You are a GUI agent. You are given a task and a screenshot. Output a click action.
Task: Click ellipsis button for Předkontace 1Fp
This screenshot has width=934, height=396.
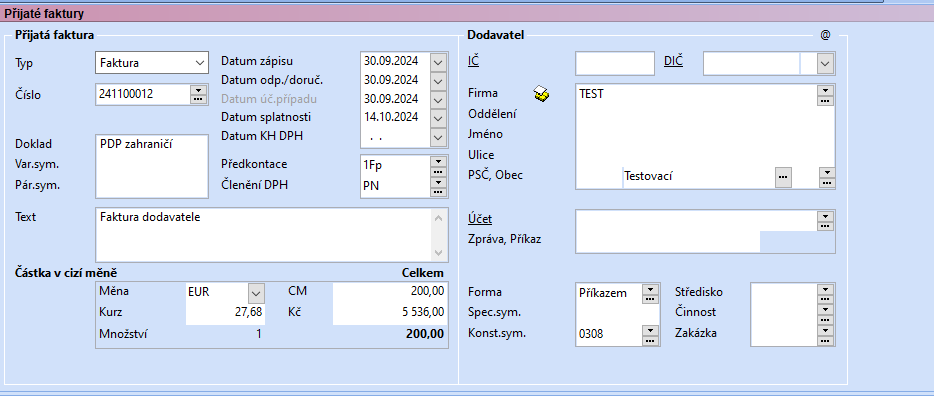click(438, 172)
